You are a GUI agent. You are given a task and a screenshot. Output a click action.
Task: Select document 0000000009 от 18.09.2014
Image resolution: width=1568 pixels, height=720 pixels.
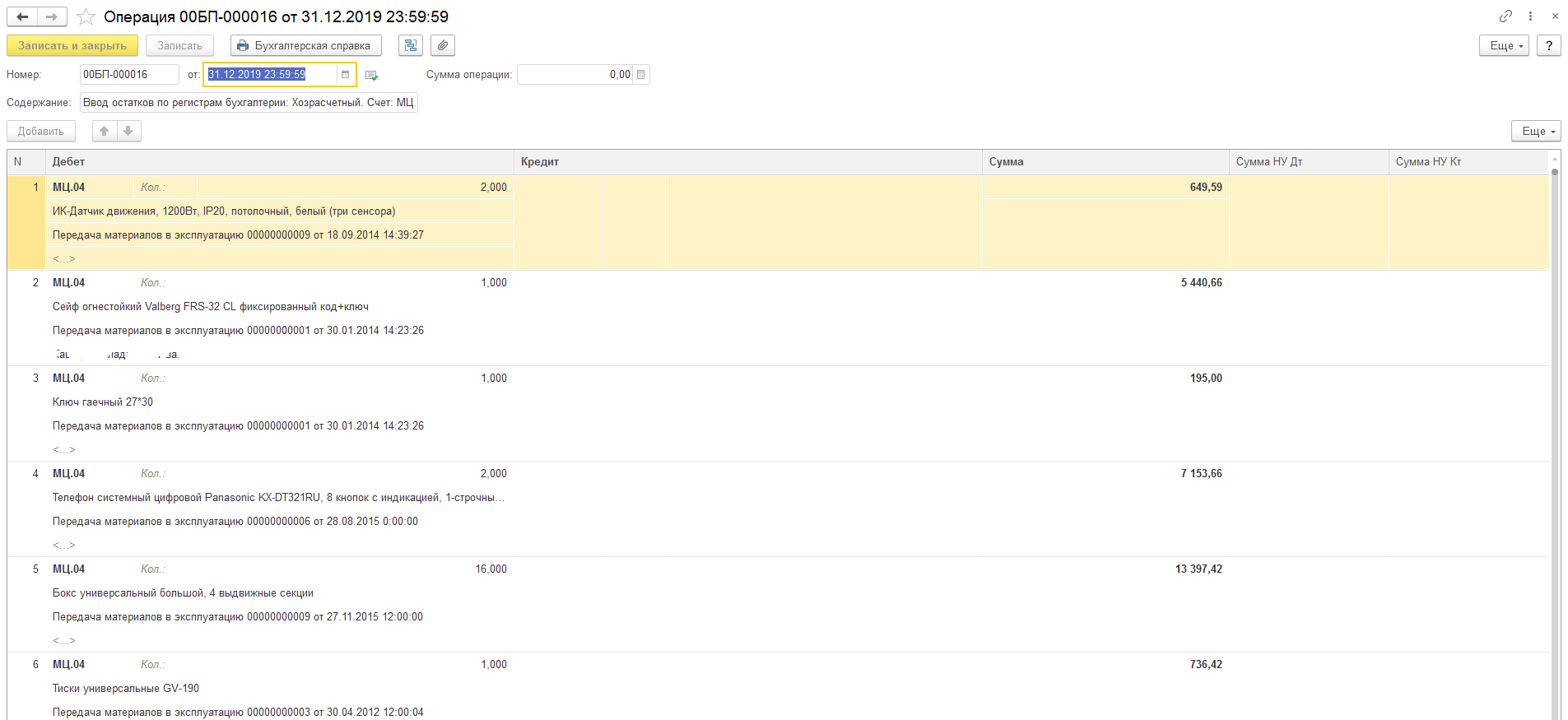coord(280,235)
